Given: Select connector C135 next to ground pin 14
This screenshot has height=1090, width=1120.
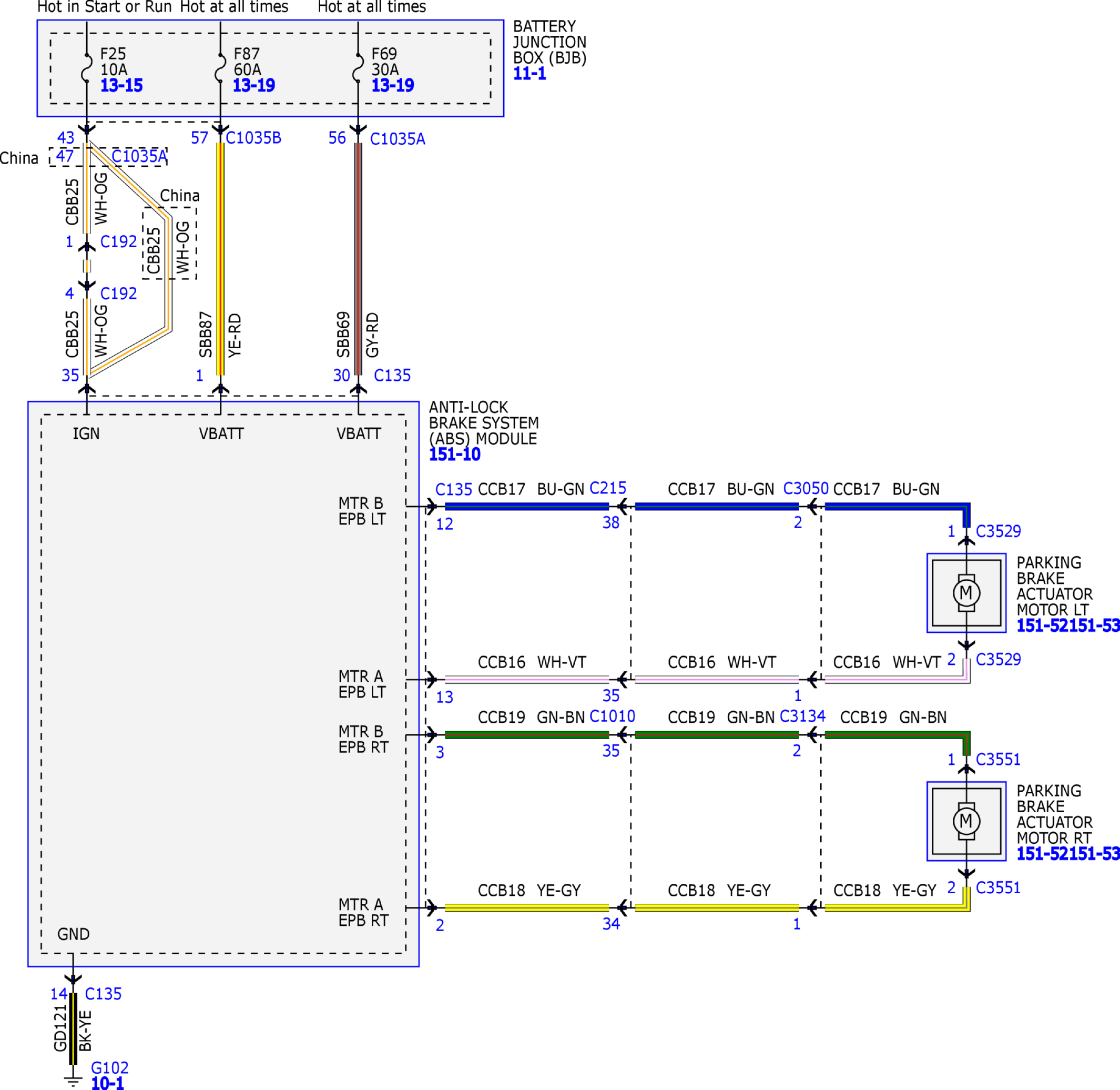Looking at the screenshot, I should pos(103,994).
